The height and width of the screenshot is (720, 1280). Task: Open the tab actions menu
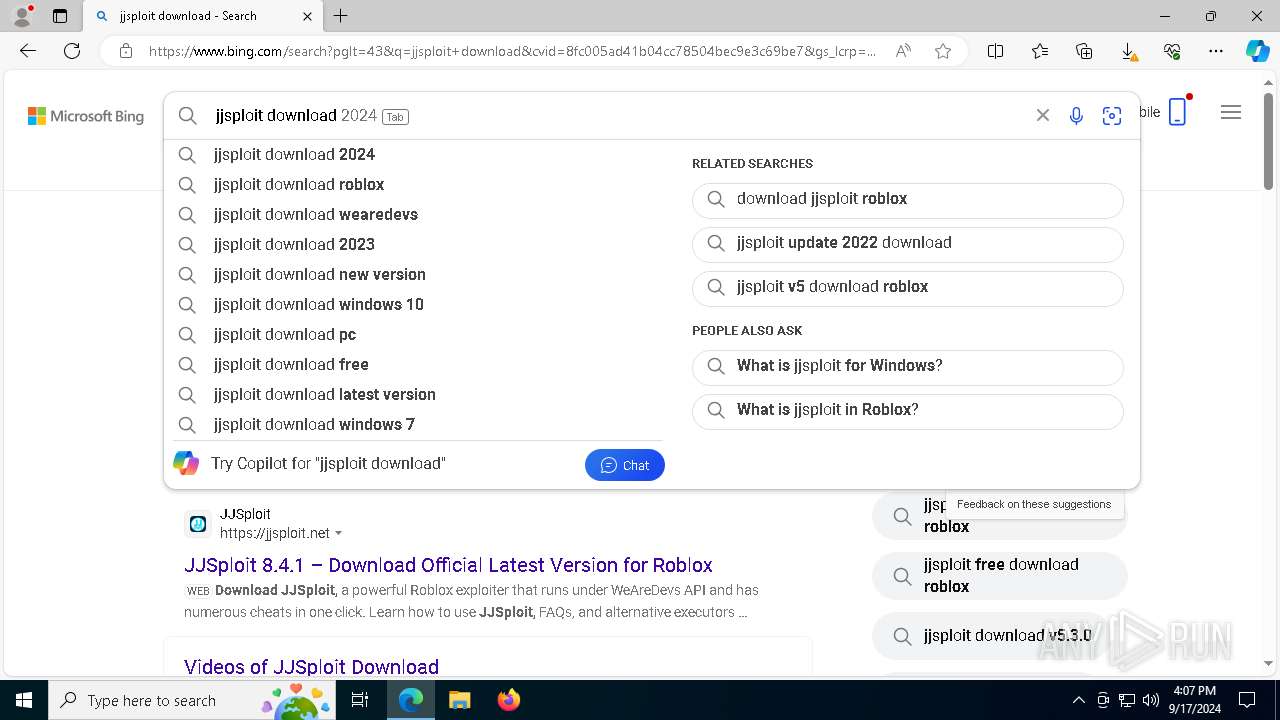(60, 16)
